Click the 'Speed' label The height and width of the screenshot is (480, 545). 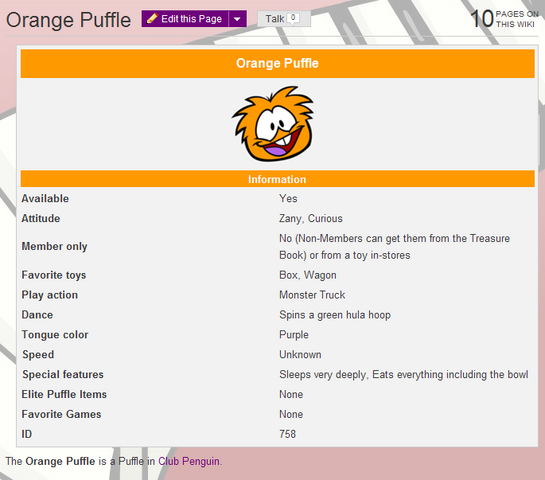[38, 355]
